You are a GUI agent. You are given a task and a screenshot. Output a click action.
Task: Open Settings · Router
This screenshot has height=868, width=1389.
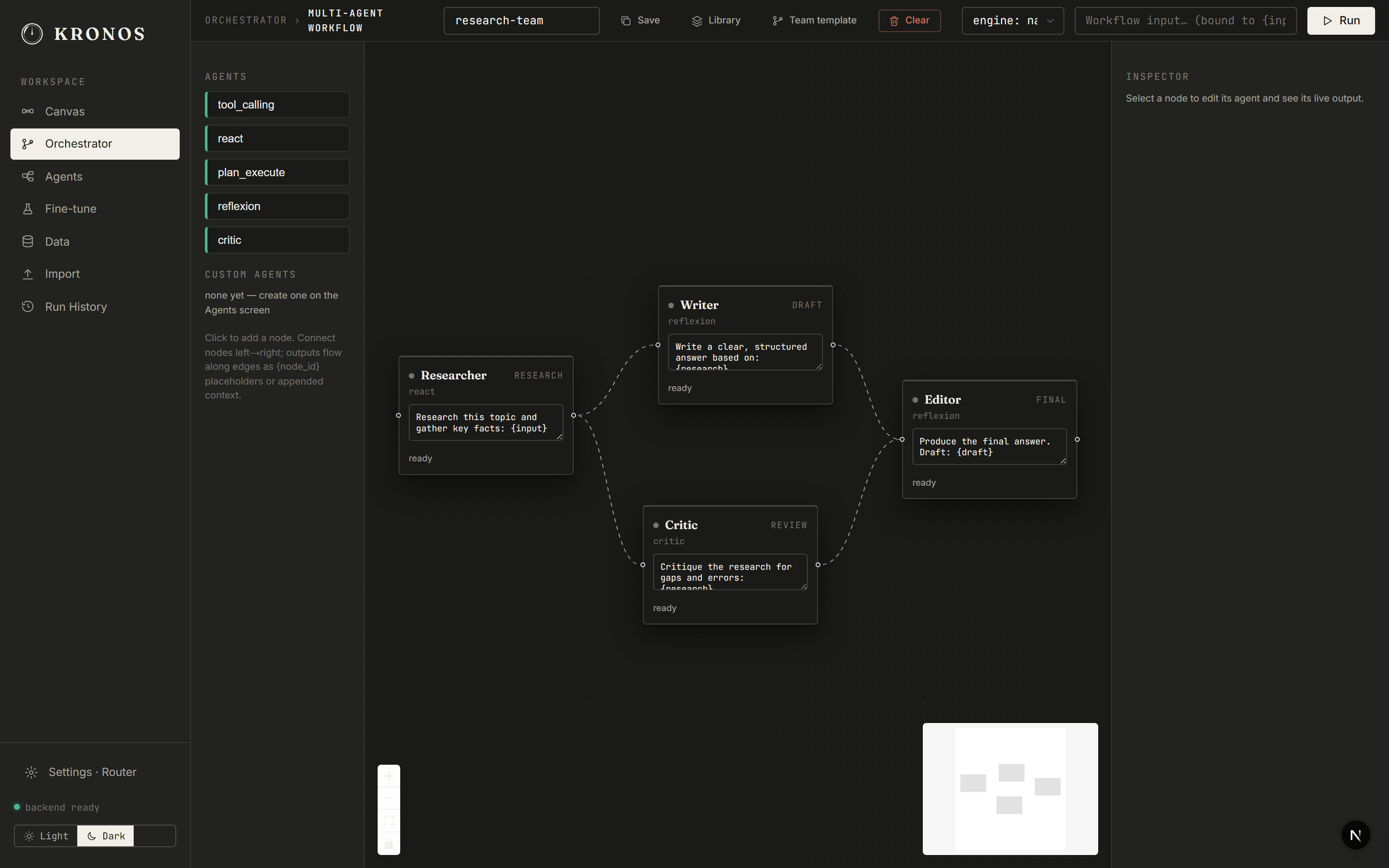tap(95, 772)
